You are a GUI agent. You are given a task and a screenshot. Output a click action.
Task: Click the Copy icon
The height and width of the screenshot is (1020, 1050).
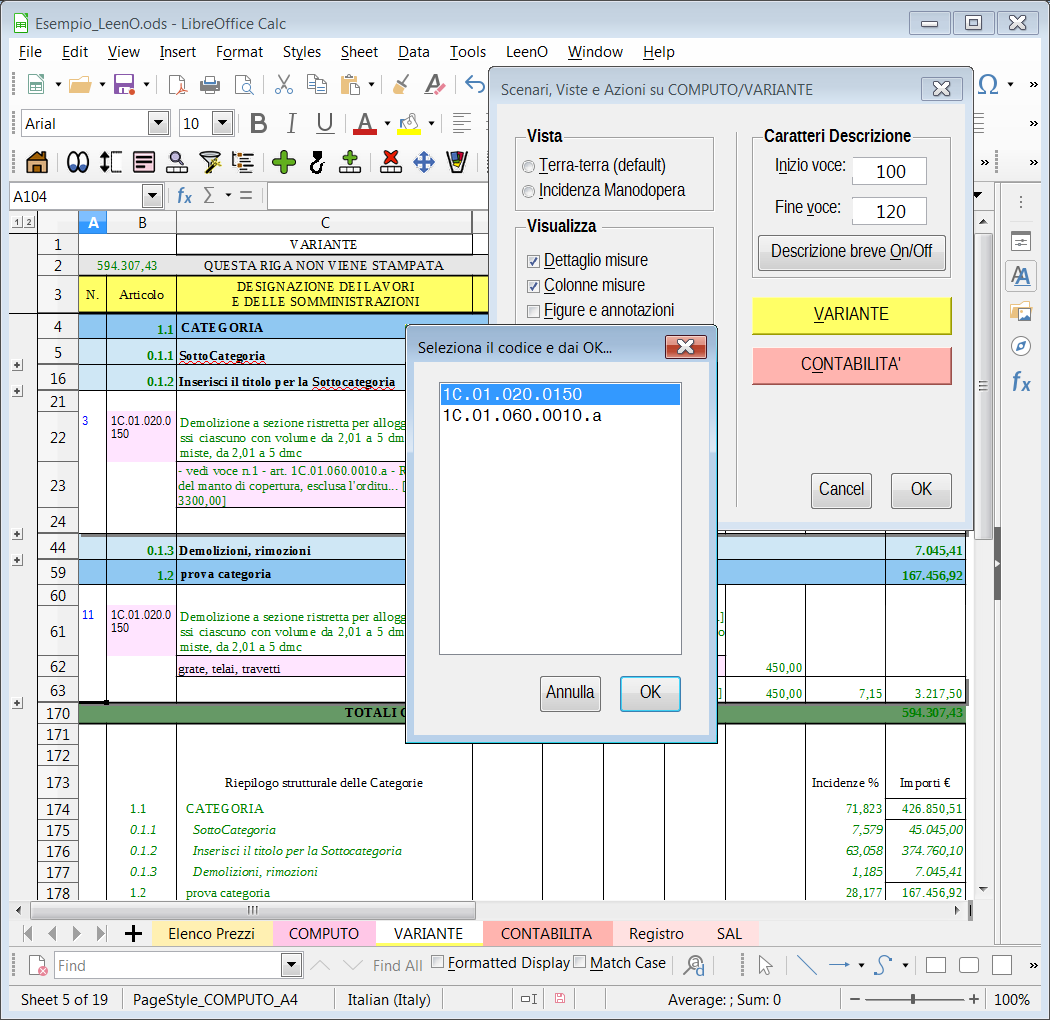(317, 85)
